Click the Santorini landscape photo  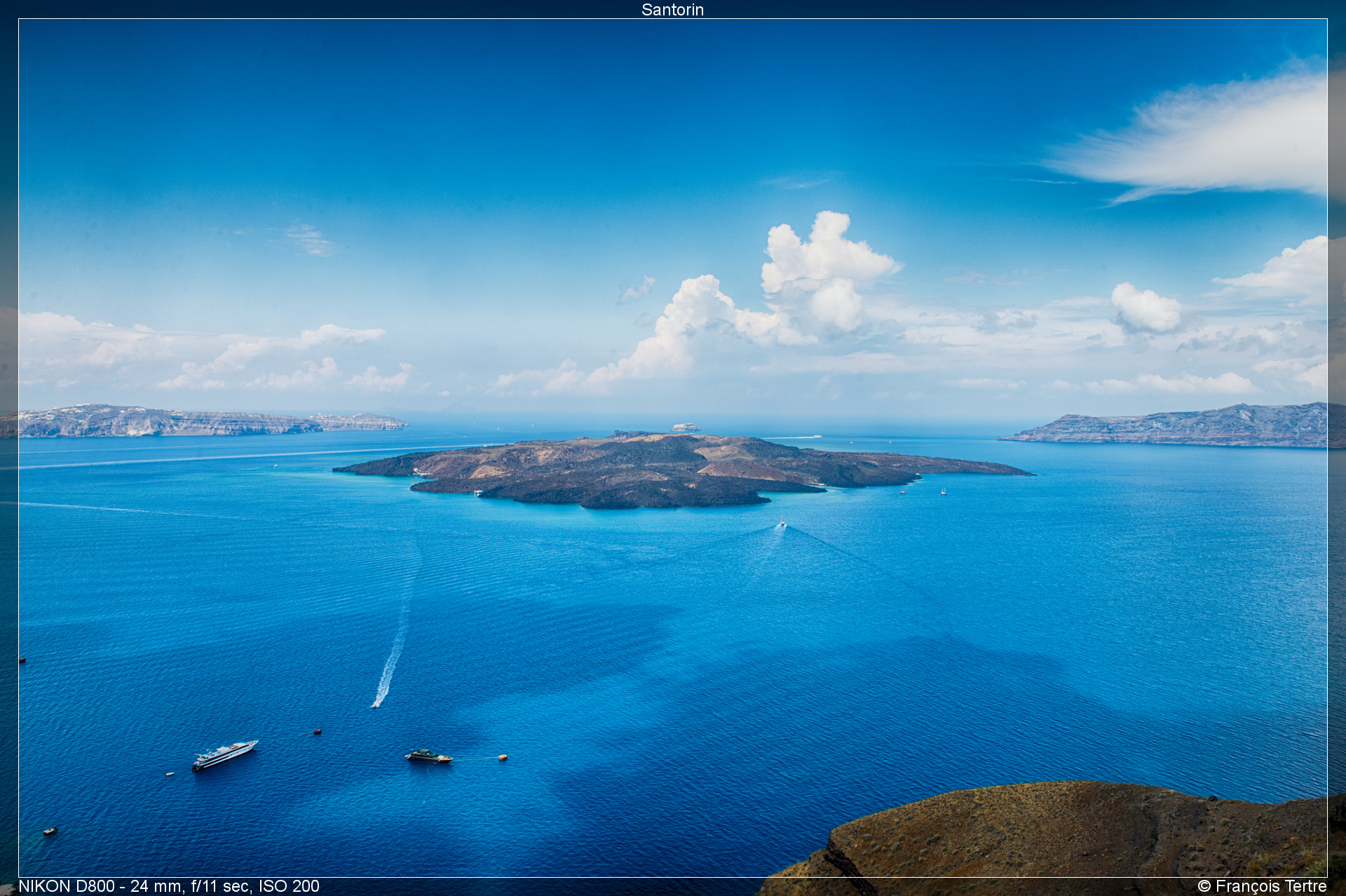(673, 448)
